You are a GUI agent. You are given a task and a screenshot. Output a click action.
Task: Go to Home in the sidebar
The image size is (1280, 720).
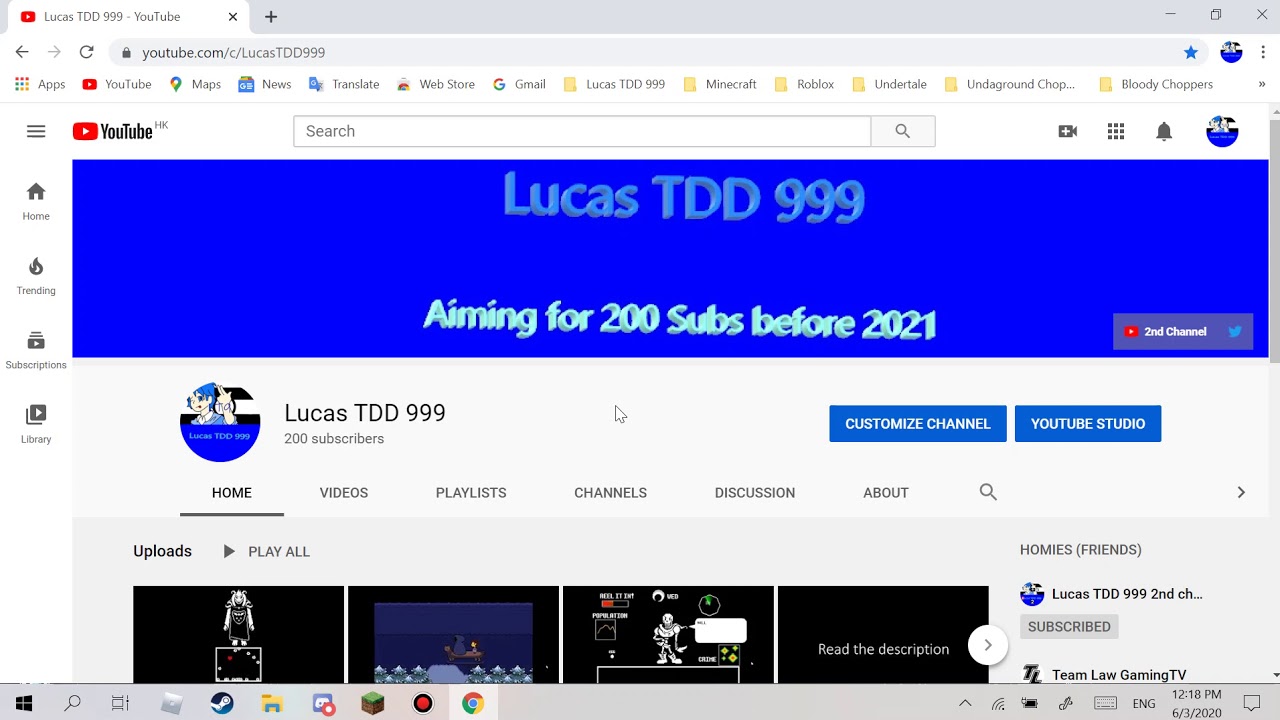point(36,201)
